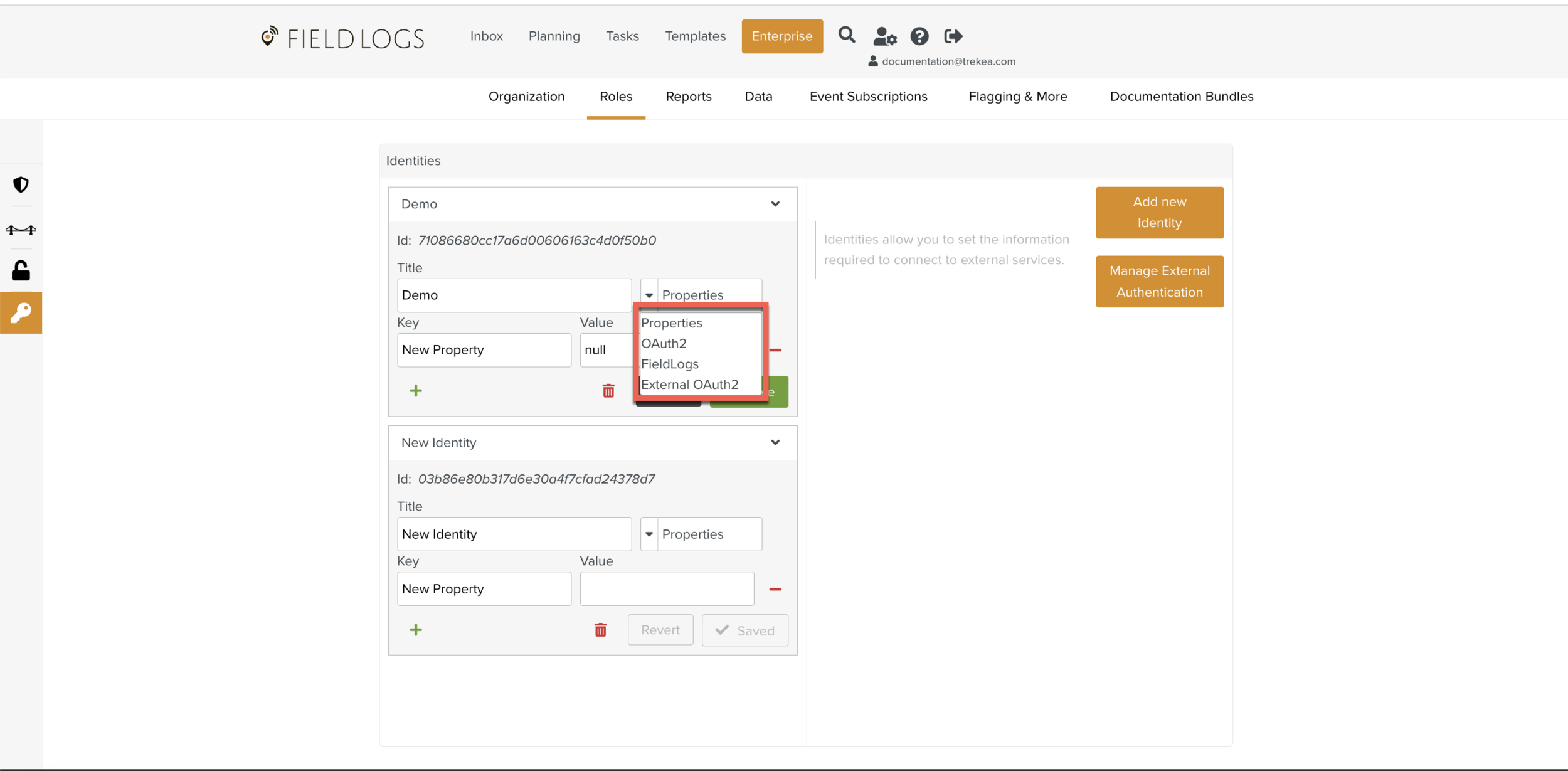Add property with green plus in Demo

pos(415,391)
